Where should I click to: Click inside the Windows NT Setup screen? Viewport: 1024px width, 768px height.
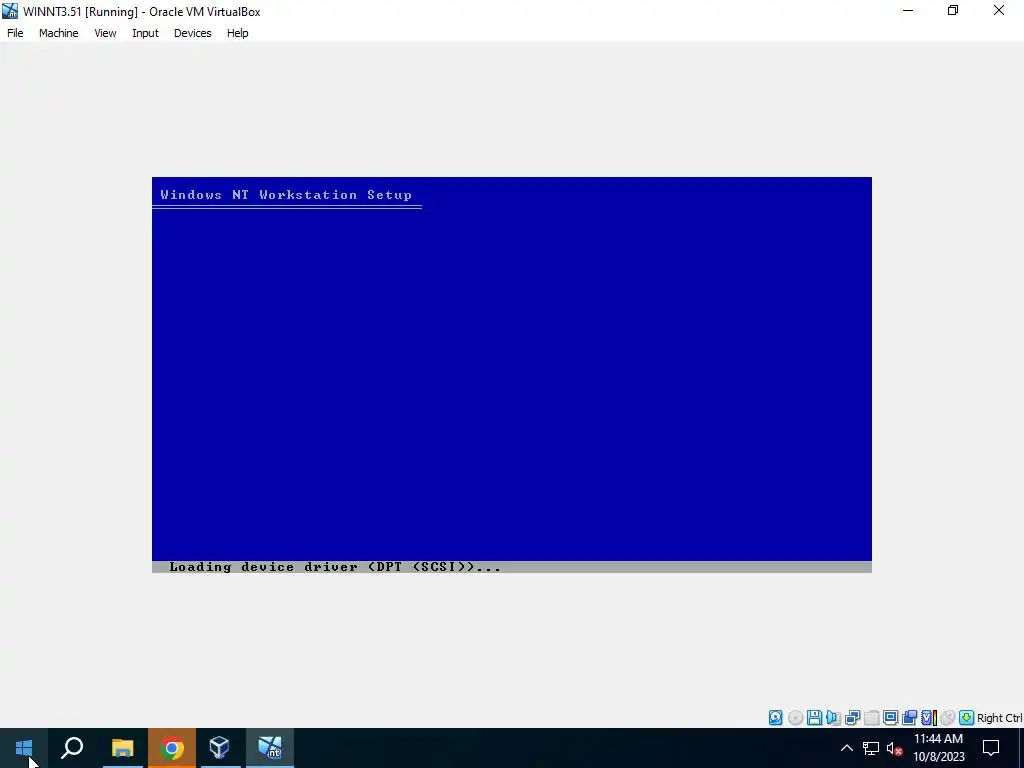point(511,375)
